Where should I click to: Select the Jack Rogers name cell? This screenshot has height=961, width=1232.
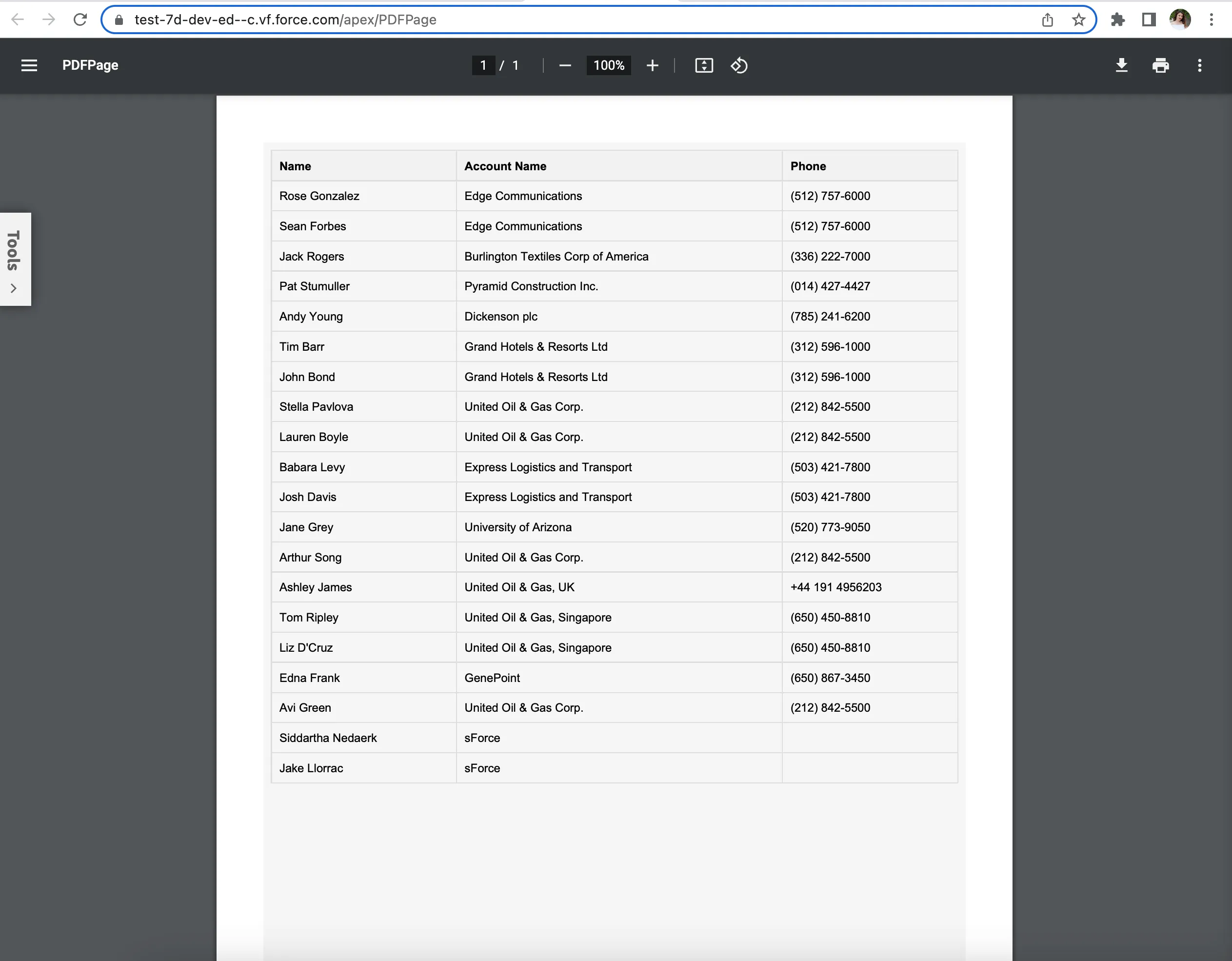364,256
